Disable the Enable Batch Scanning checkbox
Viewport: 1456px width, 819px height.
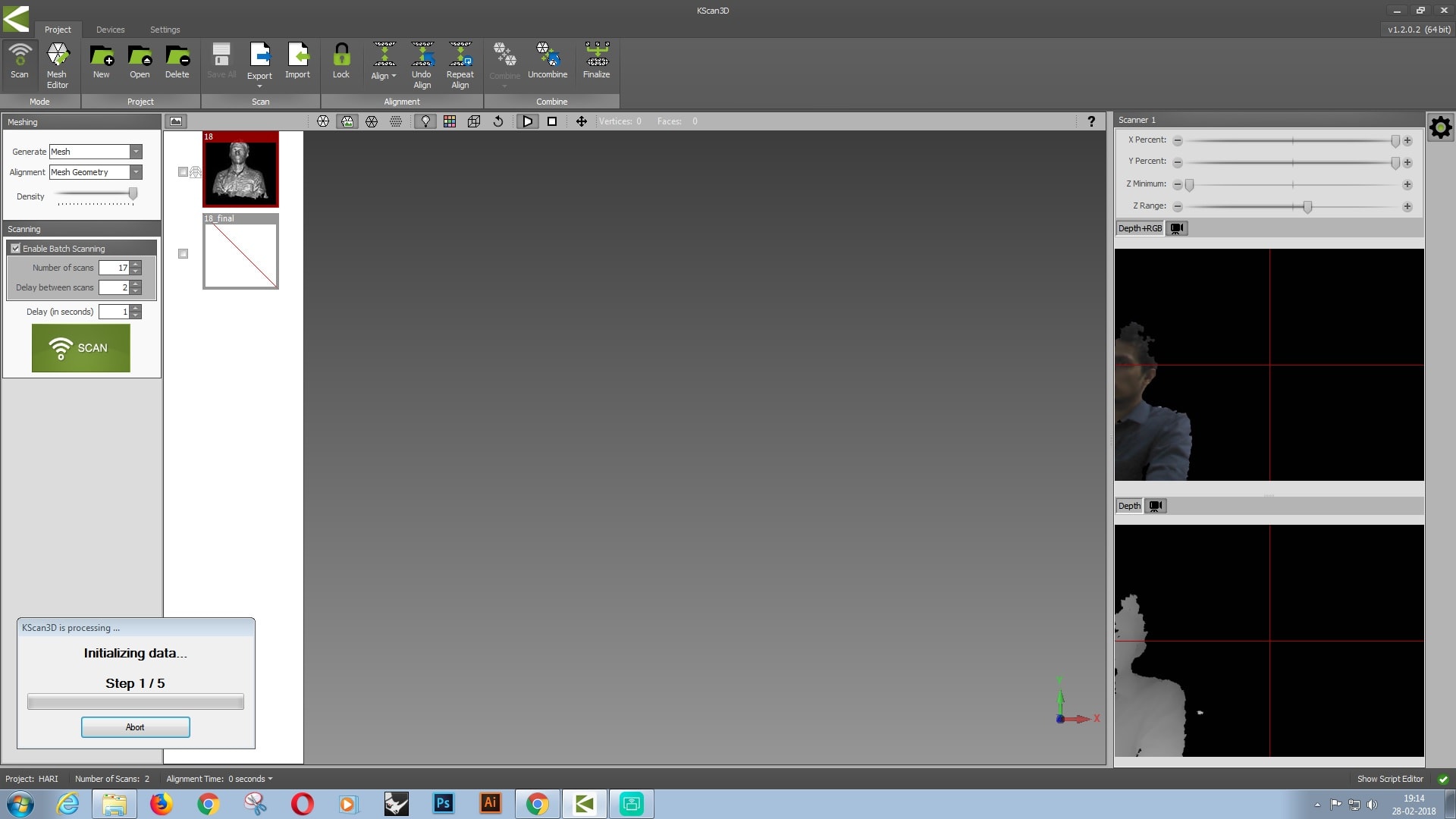(16, 249)
